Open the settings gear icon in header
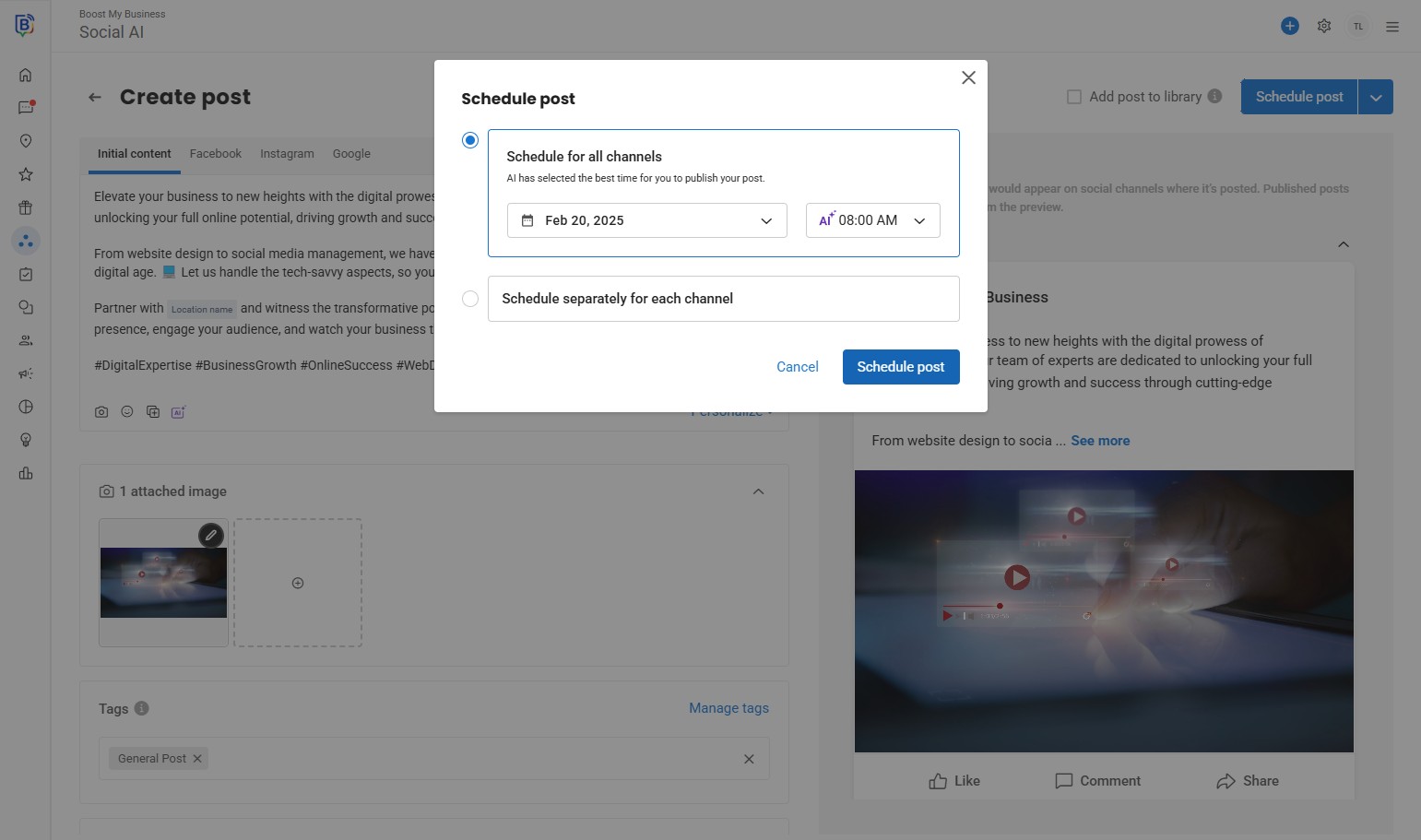The image size is (1421, 840). pos(1324,26)
